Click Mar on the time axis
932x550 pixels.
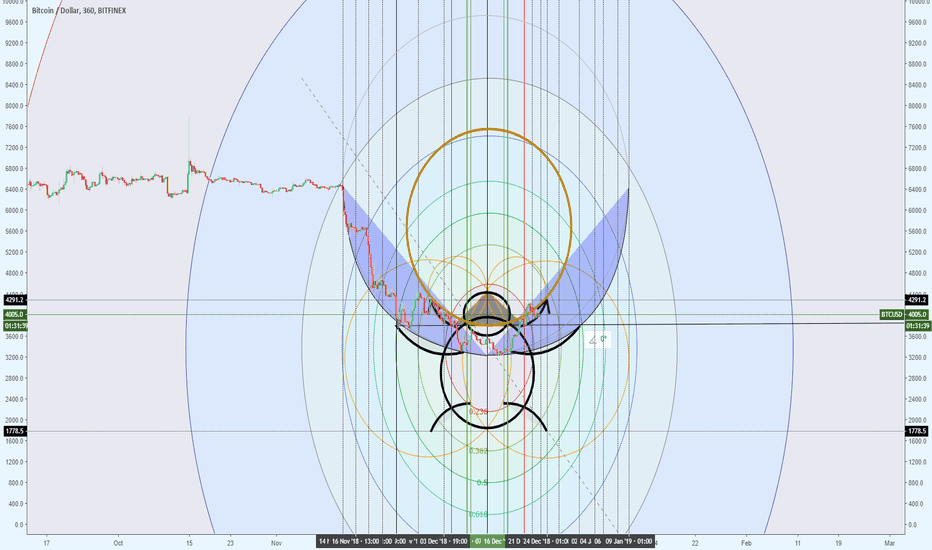click(889, 543)
